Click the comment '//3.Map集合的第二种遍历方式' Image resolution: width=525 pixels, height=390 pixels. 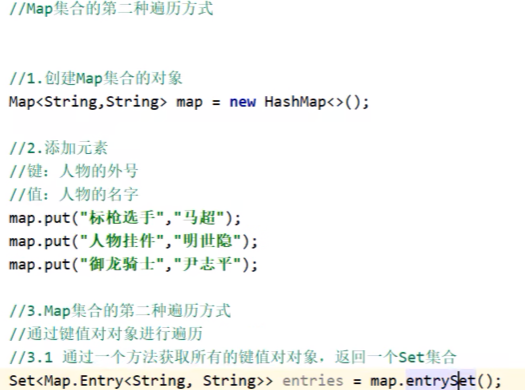click(120, 311)
